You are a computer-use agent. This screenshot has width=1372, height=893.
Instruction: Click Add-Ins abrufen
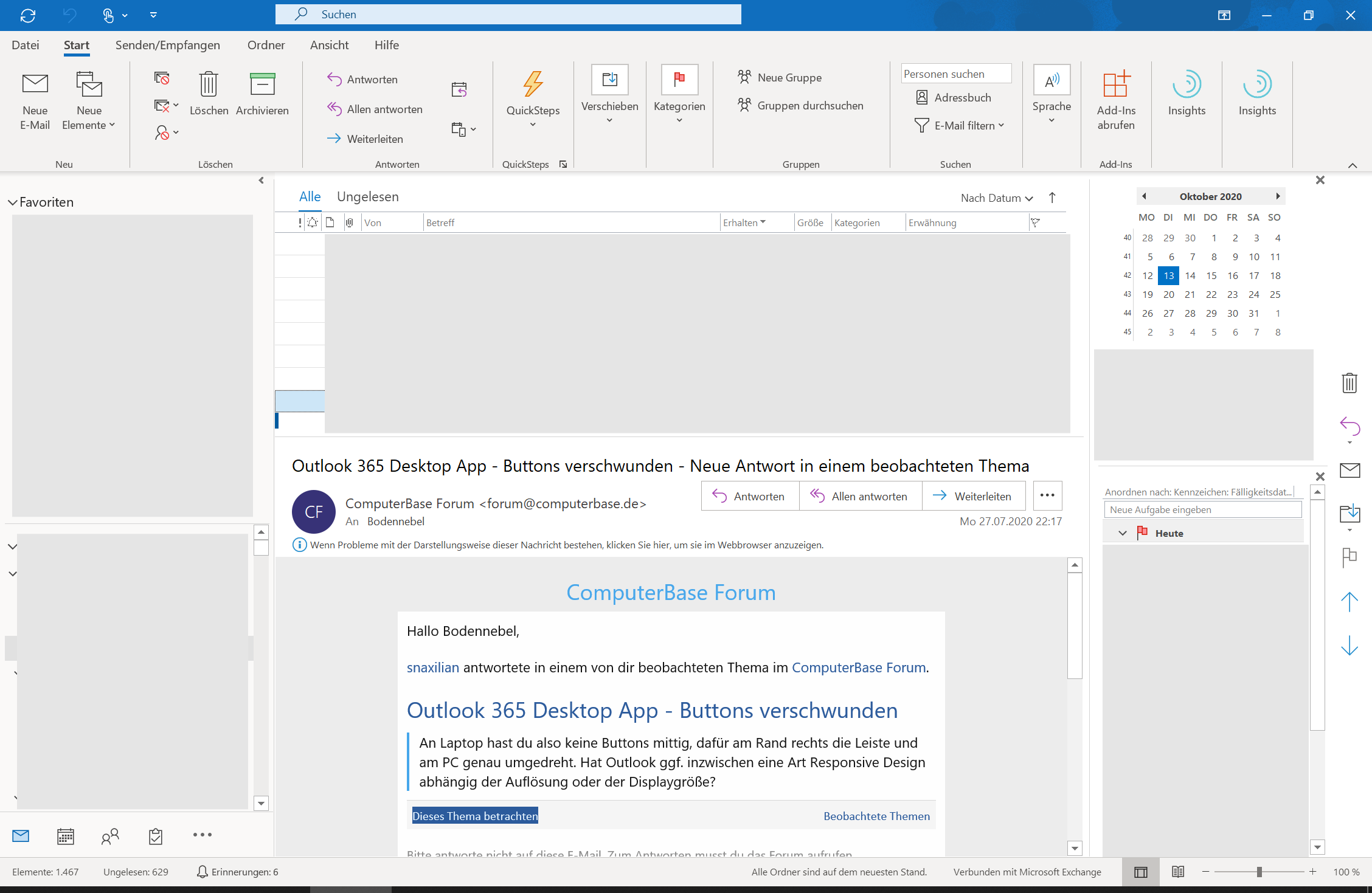tap(1116, 101)
